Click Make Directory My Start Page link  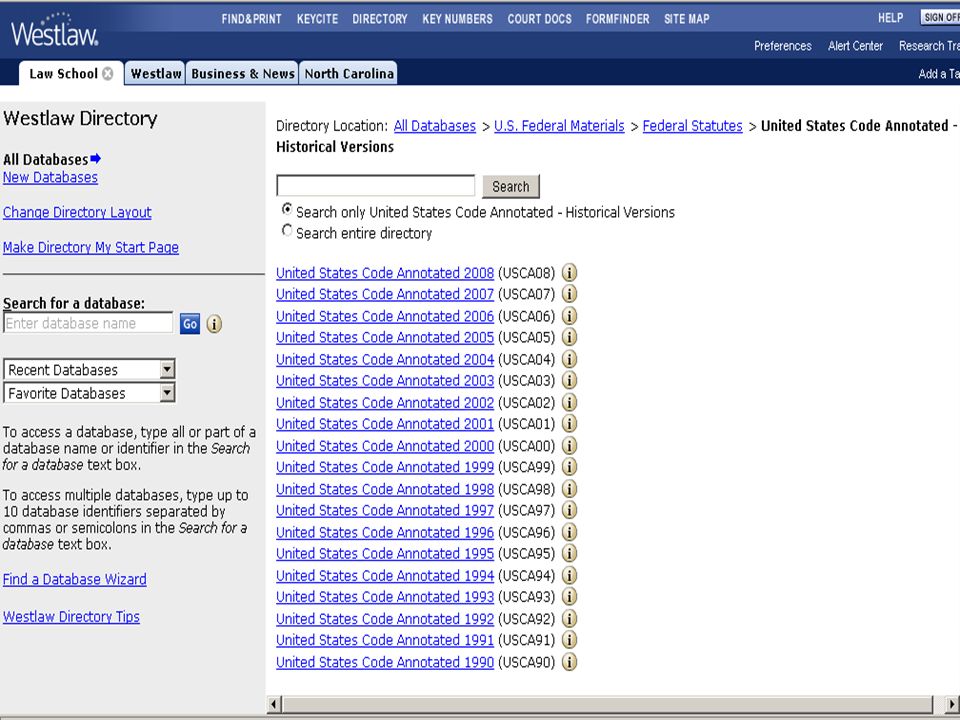(x=91, y=247)
